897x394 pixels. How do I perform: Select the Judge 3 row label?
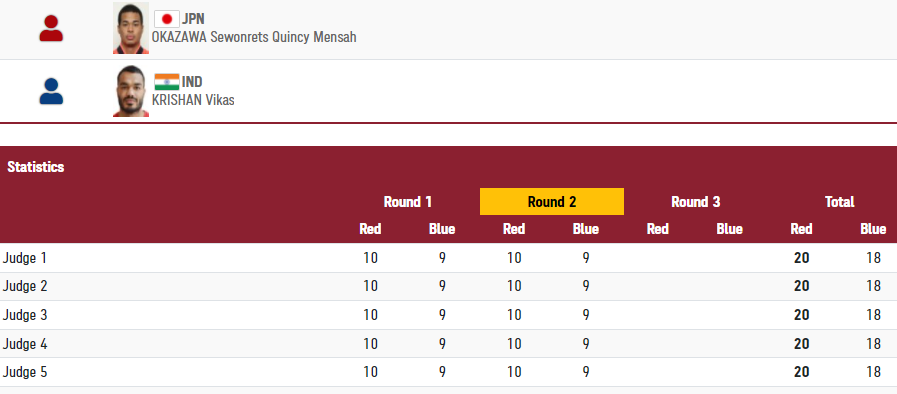(x=25, y=315)
